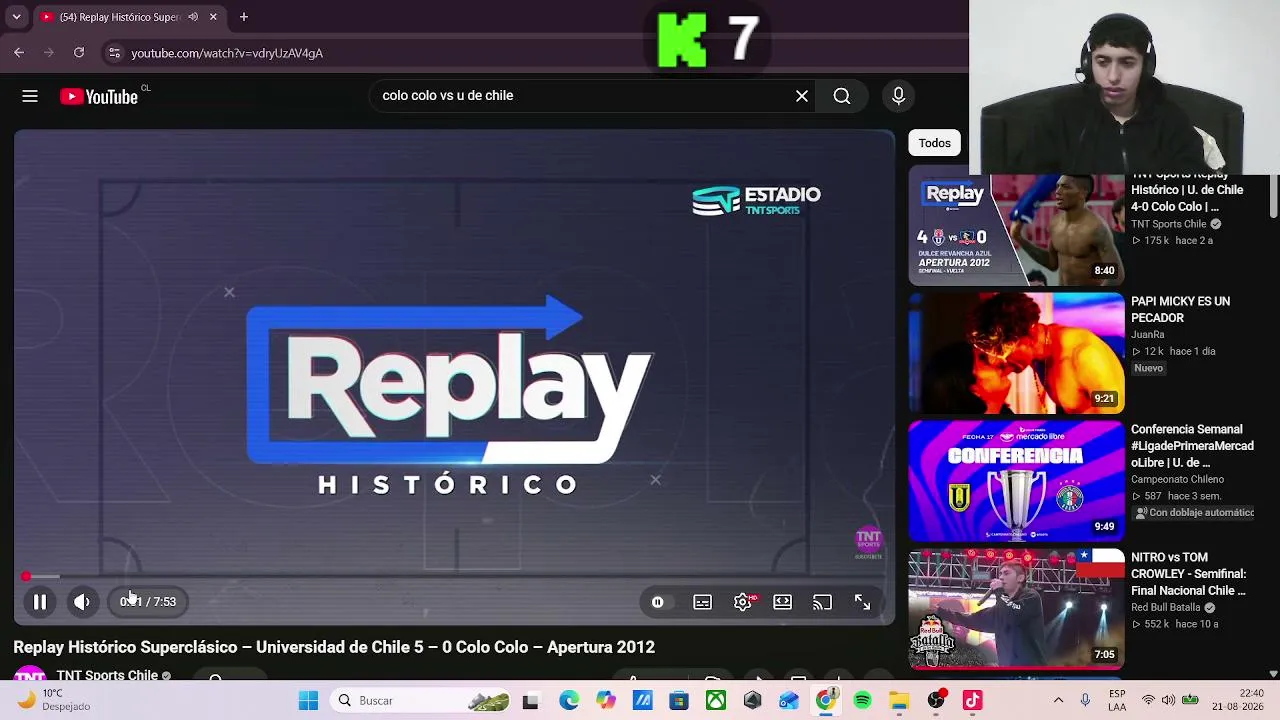The width and height of the screenshot is (1280, 720).
Task: Visit the JuanRa channel name
Action: pyautogui.click(x=1148, y=335)
